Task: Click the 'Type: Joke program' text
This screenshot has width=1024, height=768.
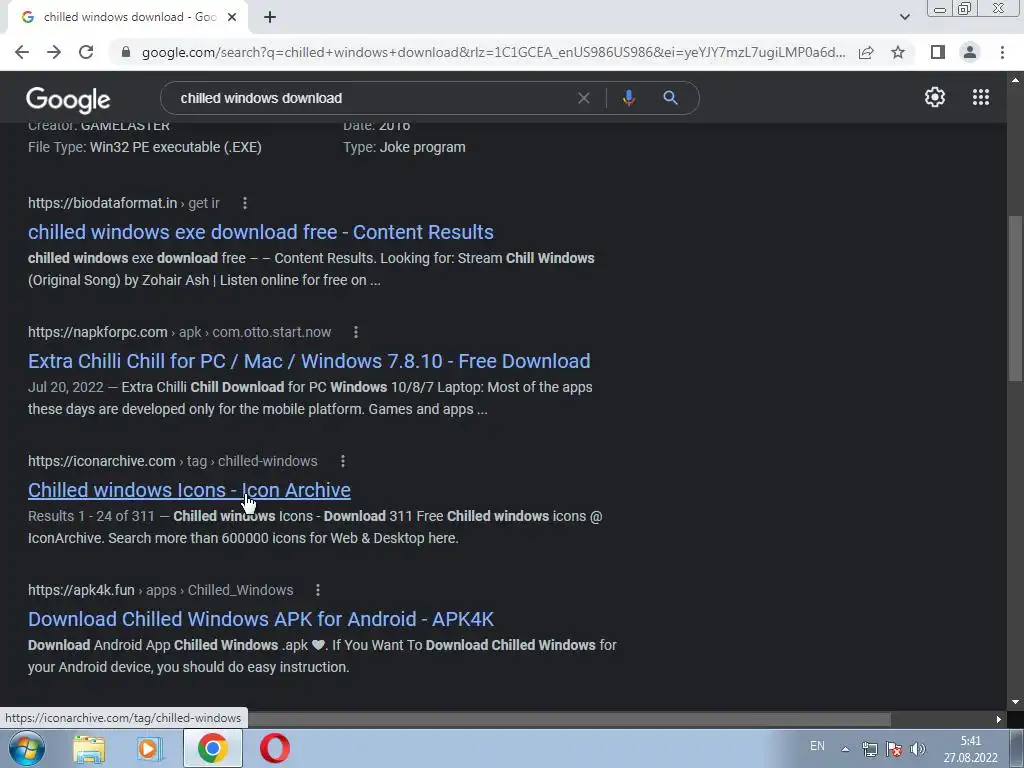Action: tap(404, 147)
